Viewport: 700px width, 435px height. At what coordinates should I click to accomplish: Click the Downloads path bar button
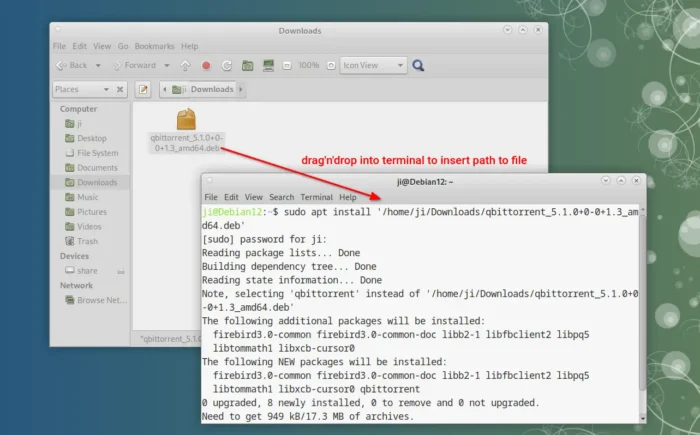[212, 89]
